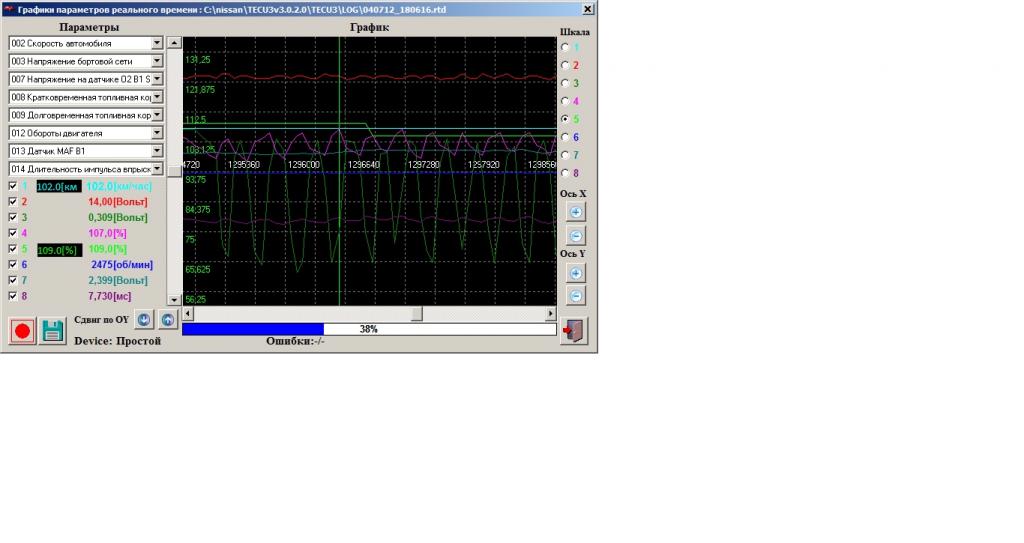Viewport: 1024px width, 543px height.
Task: Zoom out on the X axis
Action: [575, 236]
